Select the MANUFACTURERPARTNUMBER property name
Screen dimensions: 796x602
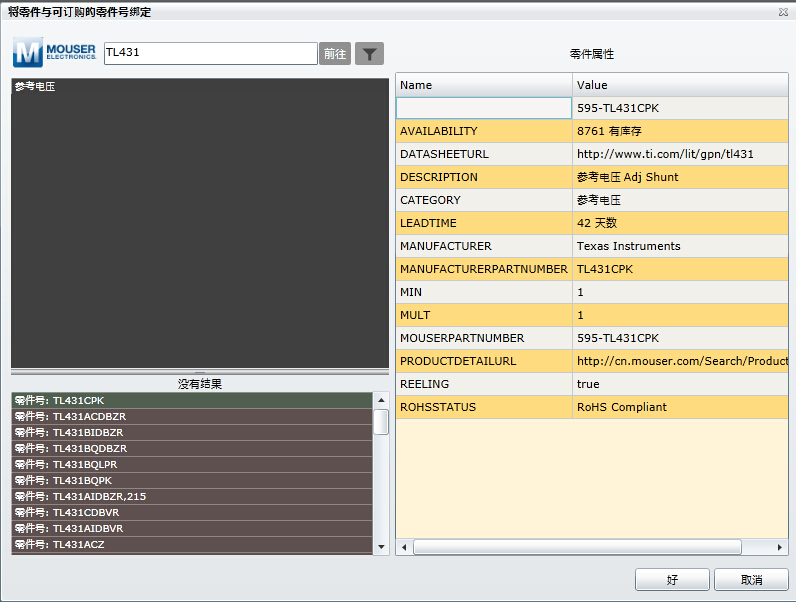pos(484,269)
